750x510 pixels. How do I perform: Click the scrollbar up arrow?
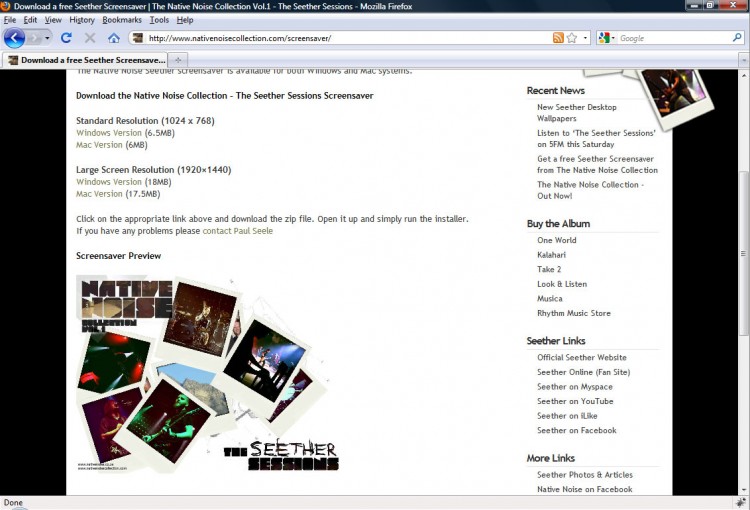point(744,75)
